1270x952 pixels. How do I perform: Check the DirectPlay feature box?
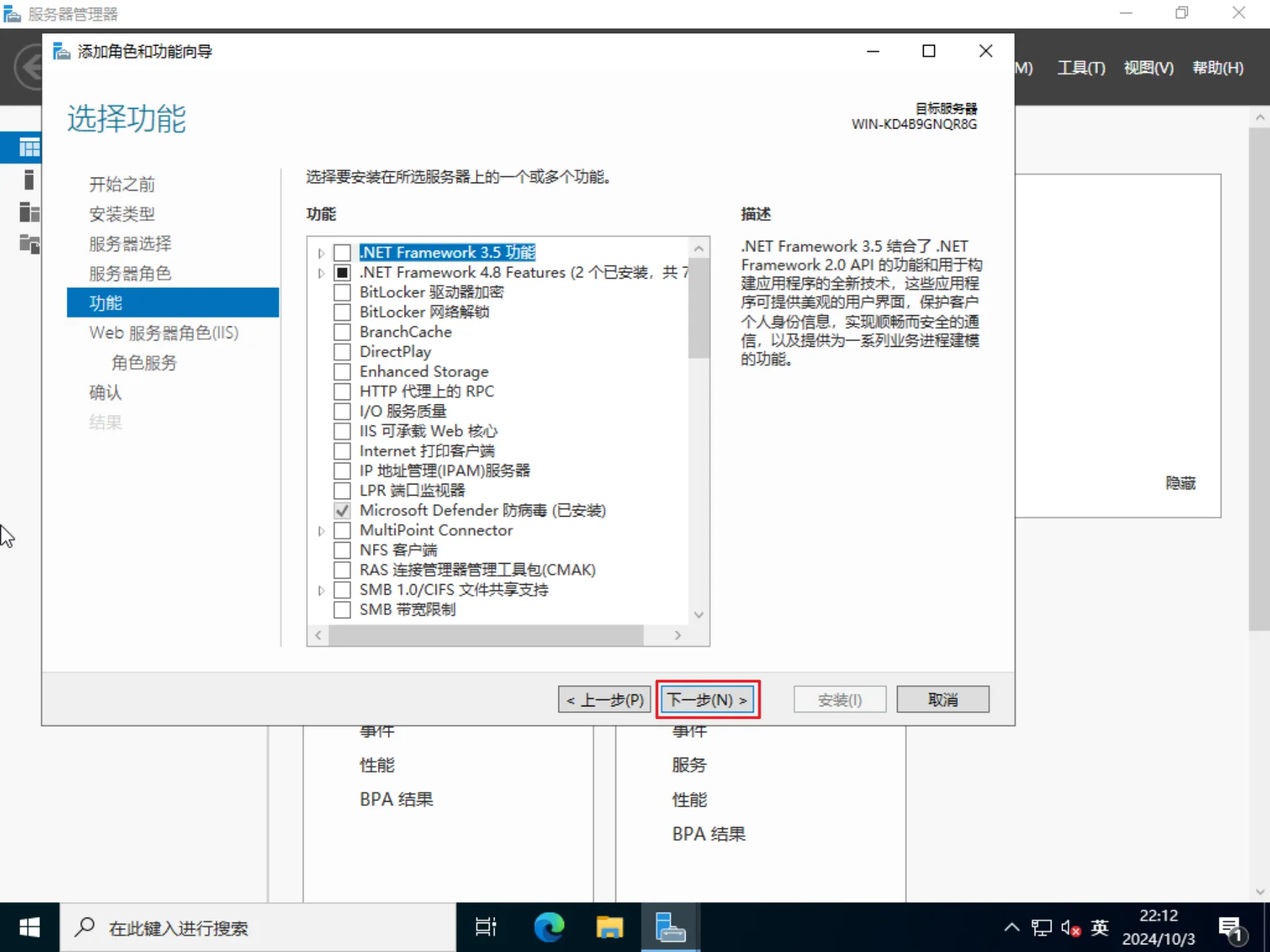342,352
